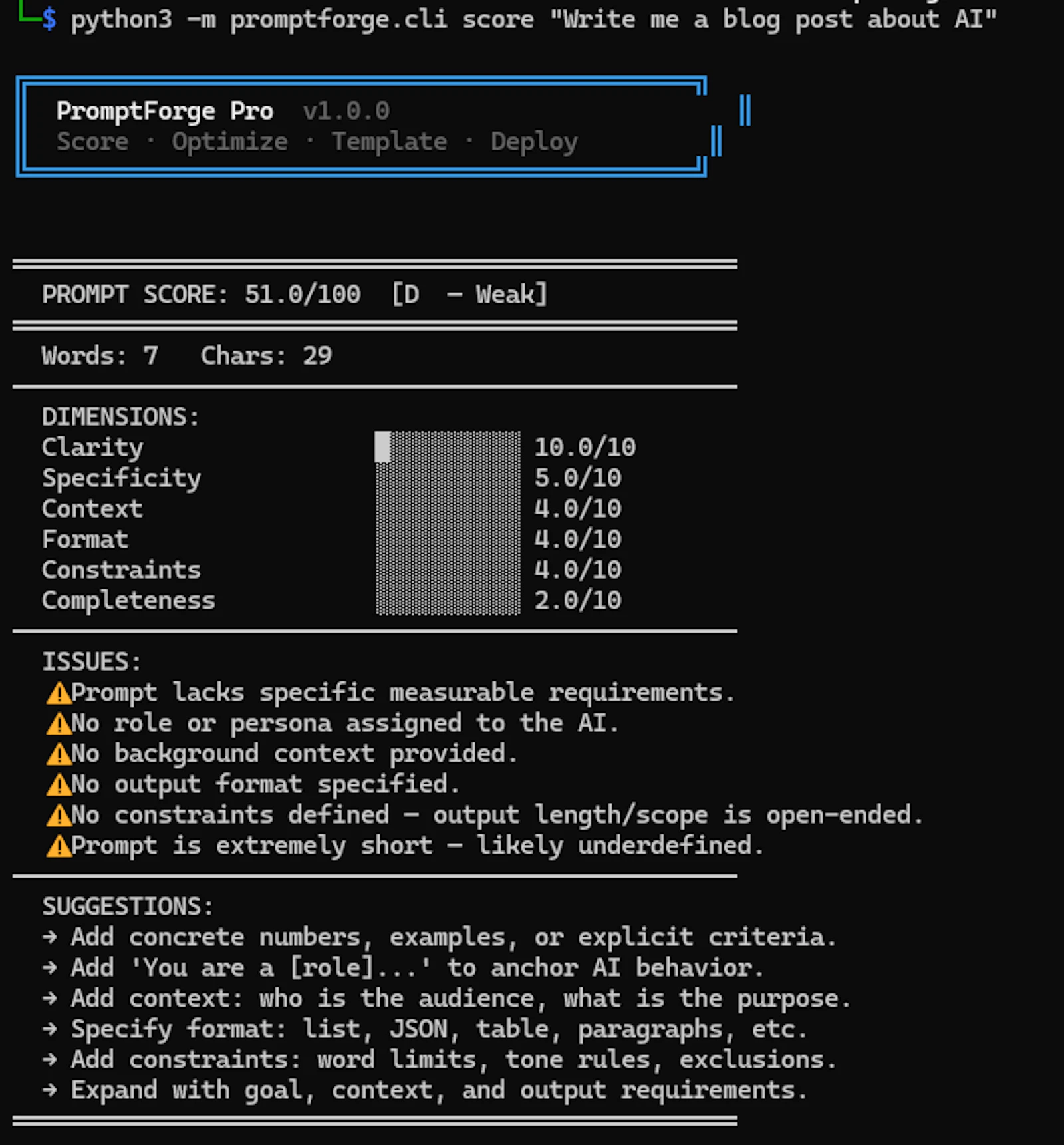1064x1145 pixels.
Task: Click warning icon beside 'No role or persona'
Action: point(59,724)
